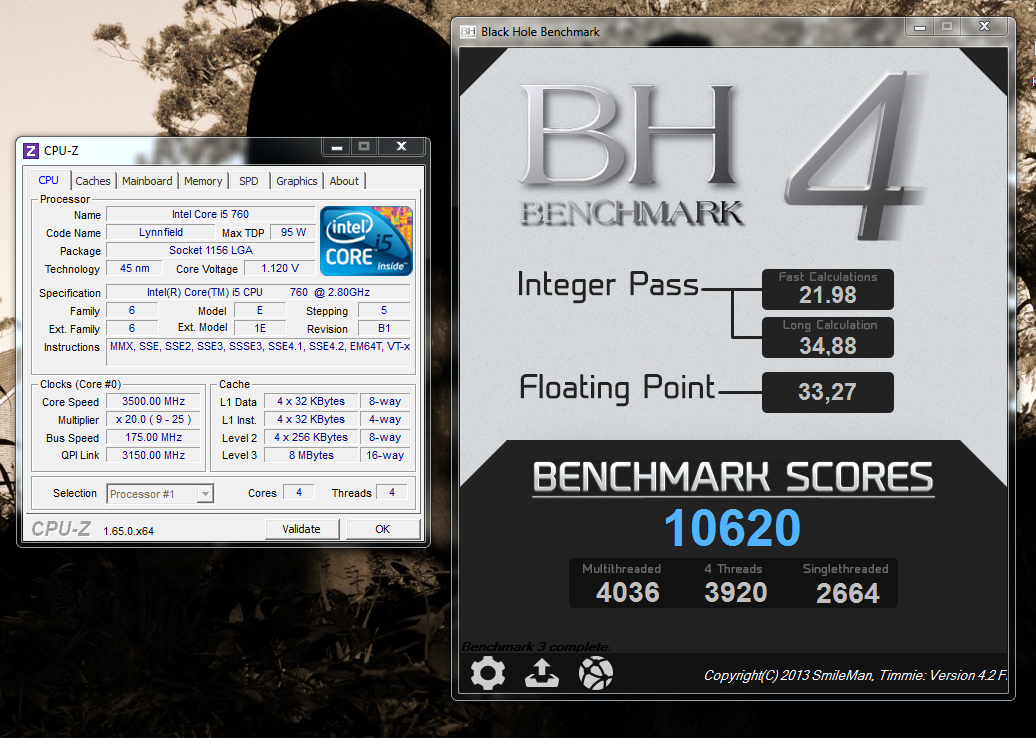Click the Specification field text
Viewport: 1036px width, 738px height.
pyautogui.click(x=258, y=292)
